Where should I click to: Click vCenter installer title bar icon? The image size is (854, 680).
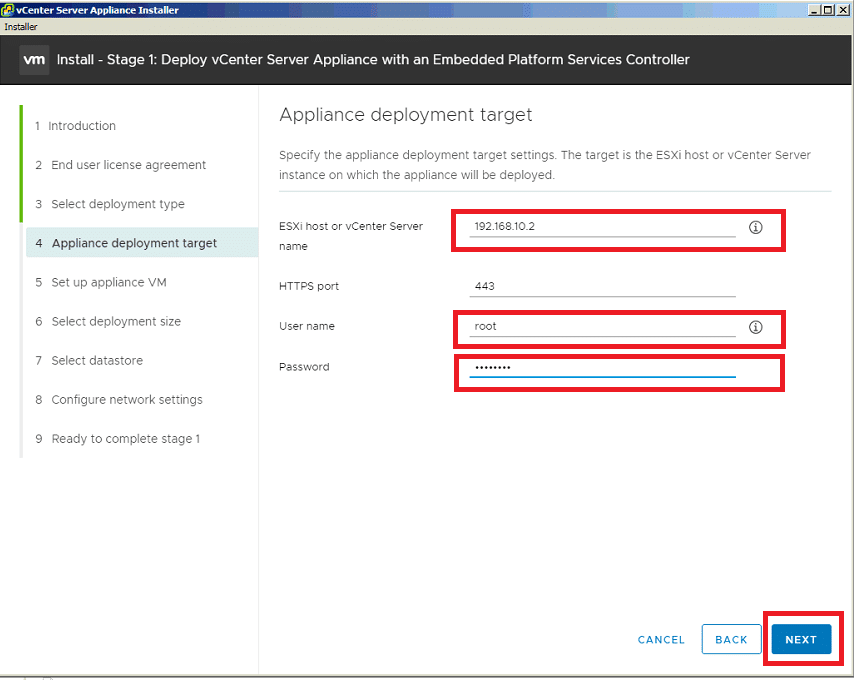[7, 9]
